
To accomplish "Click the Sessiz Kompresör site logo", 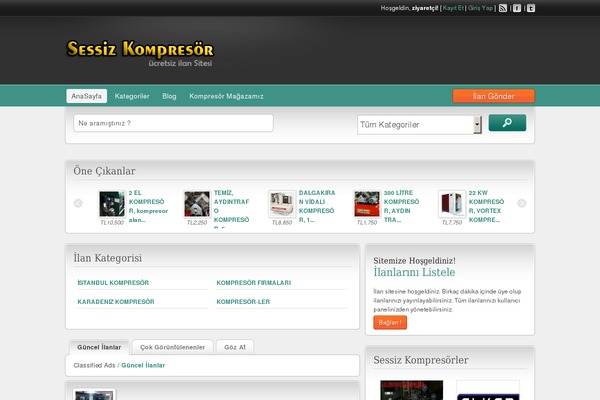I will (140, 53).
